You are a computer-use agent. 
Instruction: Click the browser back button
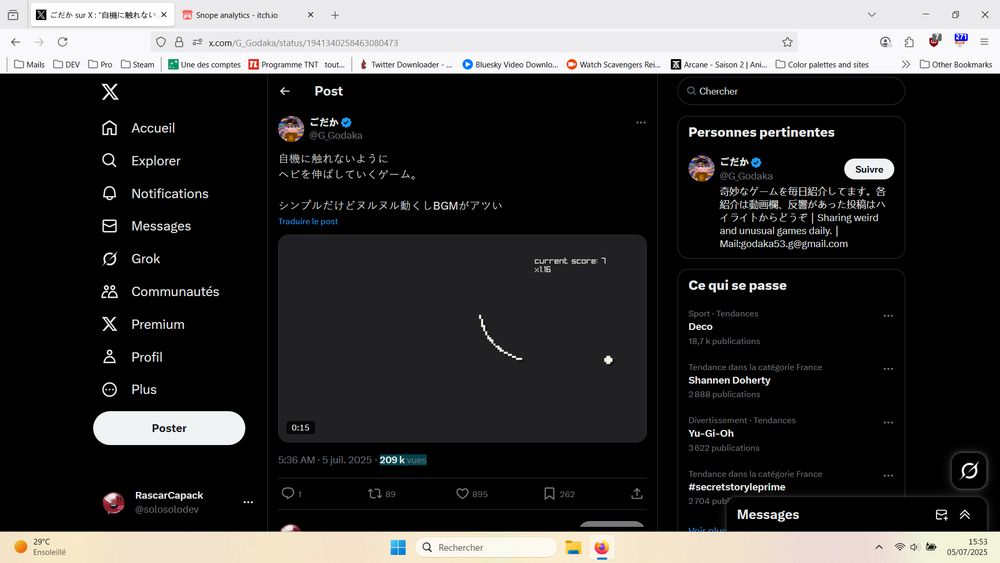[x=16, y=42]
